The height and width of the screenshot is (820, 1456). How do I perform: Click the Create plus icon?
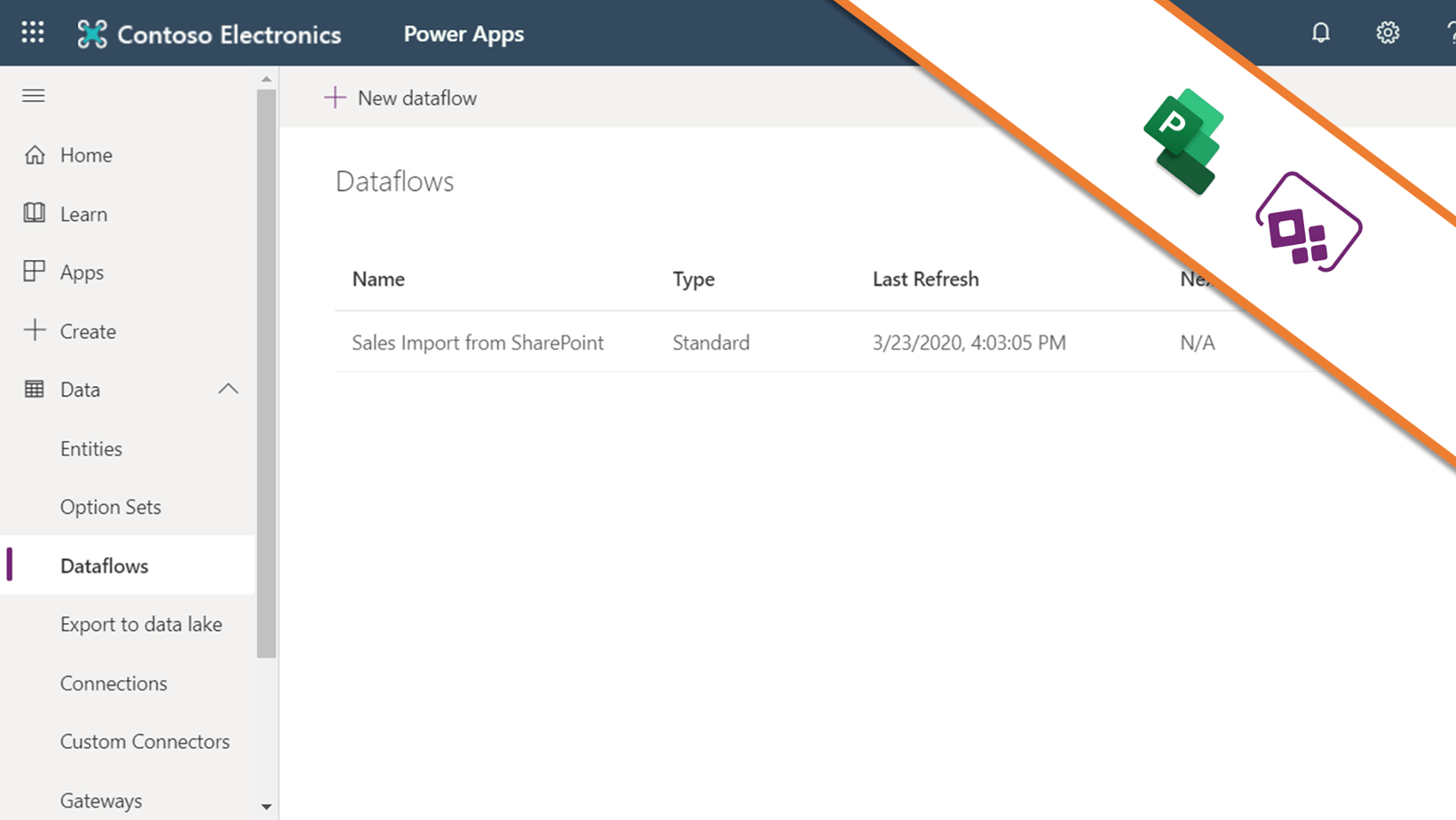pyautogui.click(x=35, y=330)
